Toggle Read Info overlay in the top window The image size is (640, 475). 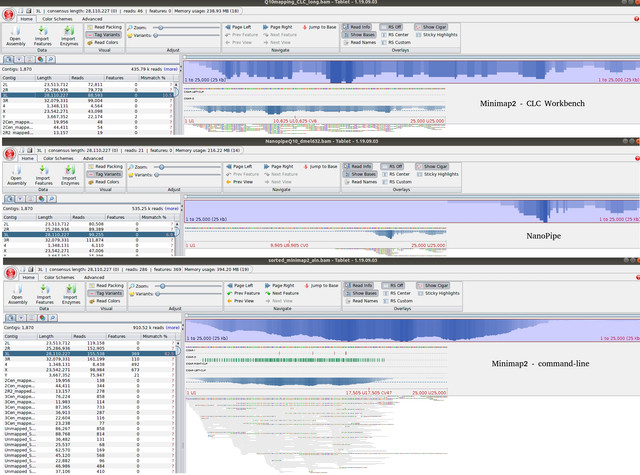[x=357, y=27]
